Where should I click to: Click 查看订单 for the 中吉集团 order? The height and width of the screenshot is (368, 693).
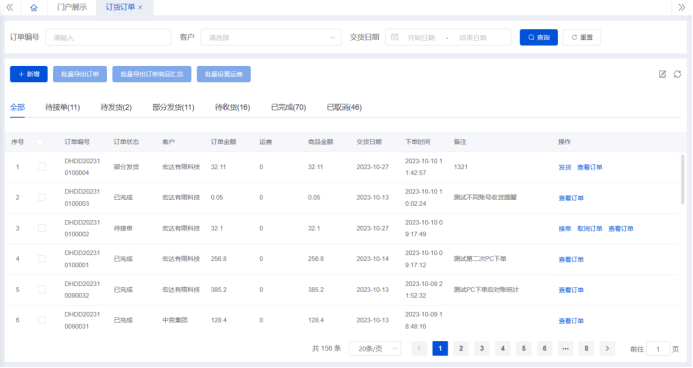(571, 321)
